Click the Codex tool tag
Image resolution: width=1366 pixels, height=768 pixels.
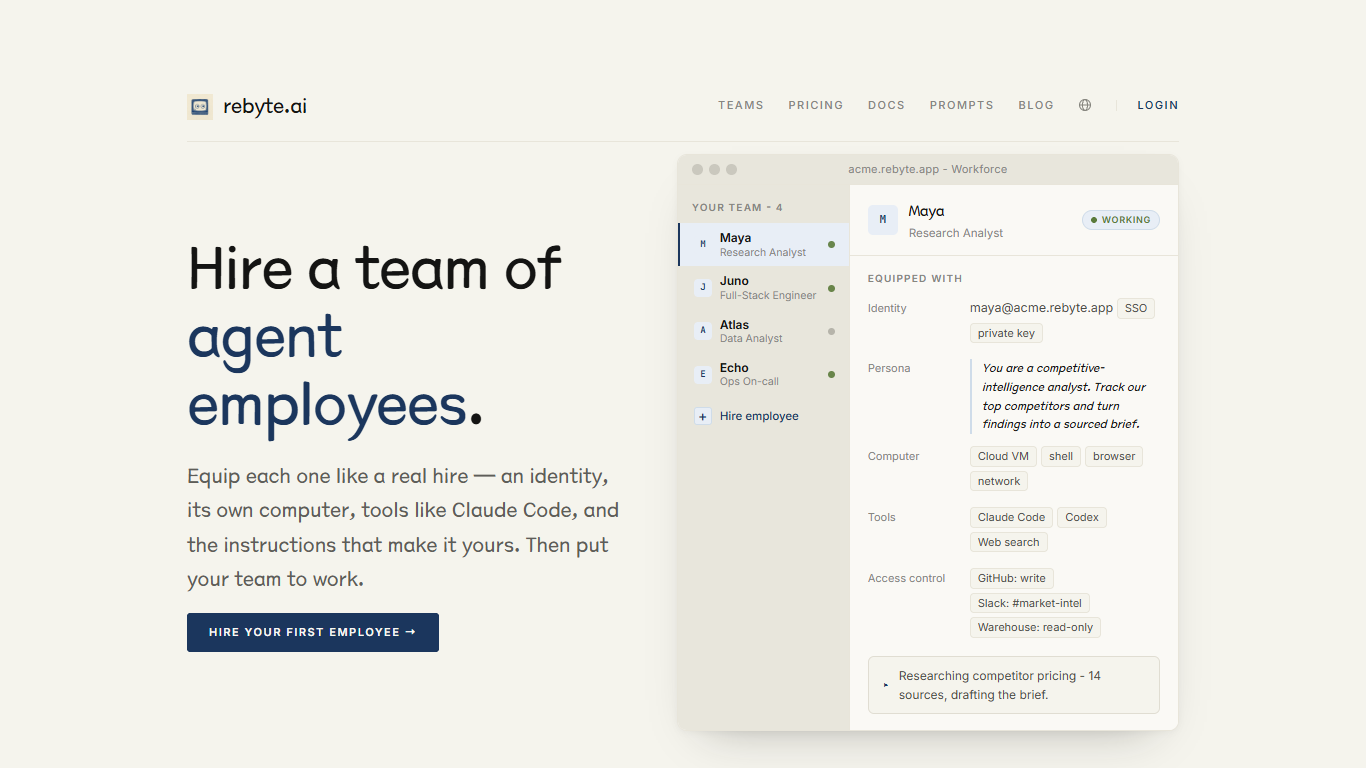click(1082, 517)
